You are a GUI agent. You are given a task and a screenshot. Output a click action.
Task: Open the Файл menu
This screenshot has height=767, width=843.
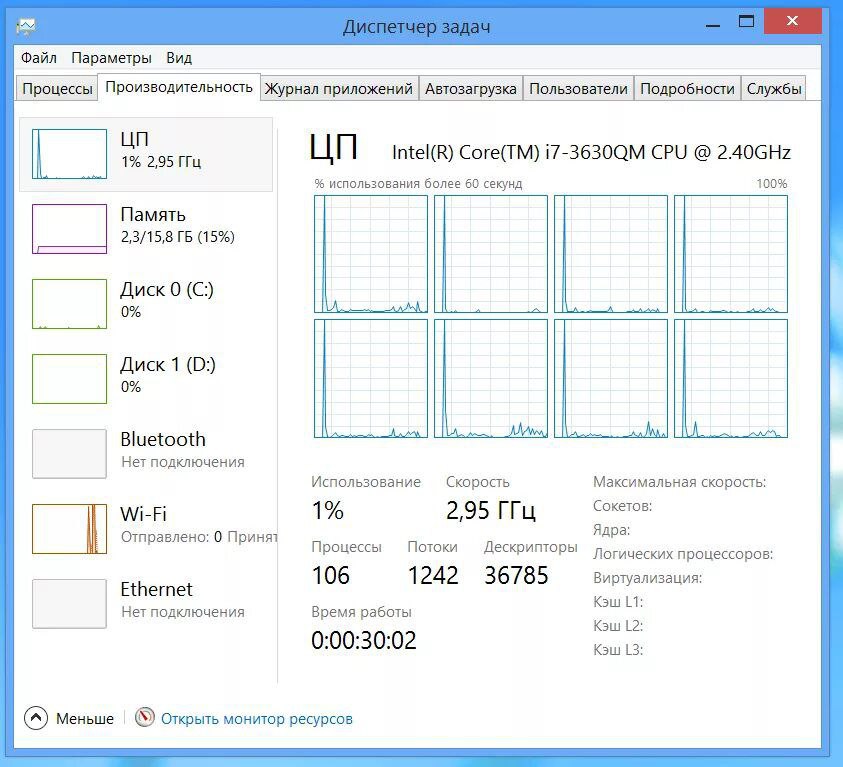pyautogui.click(x=39, y=58)
